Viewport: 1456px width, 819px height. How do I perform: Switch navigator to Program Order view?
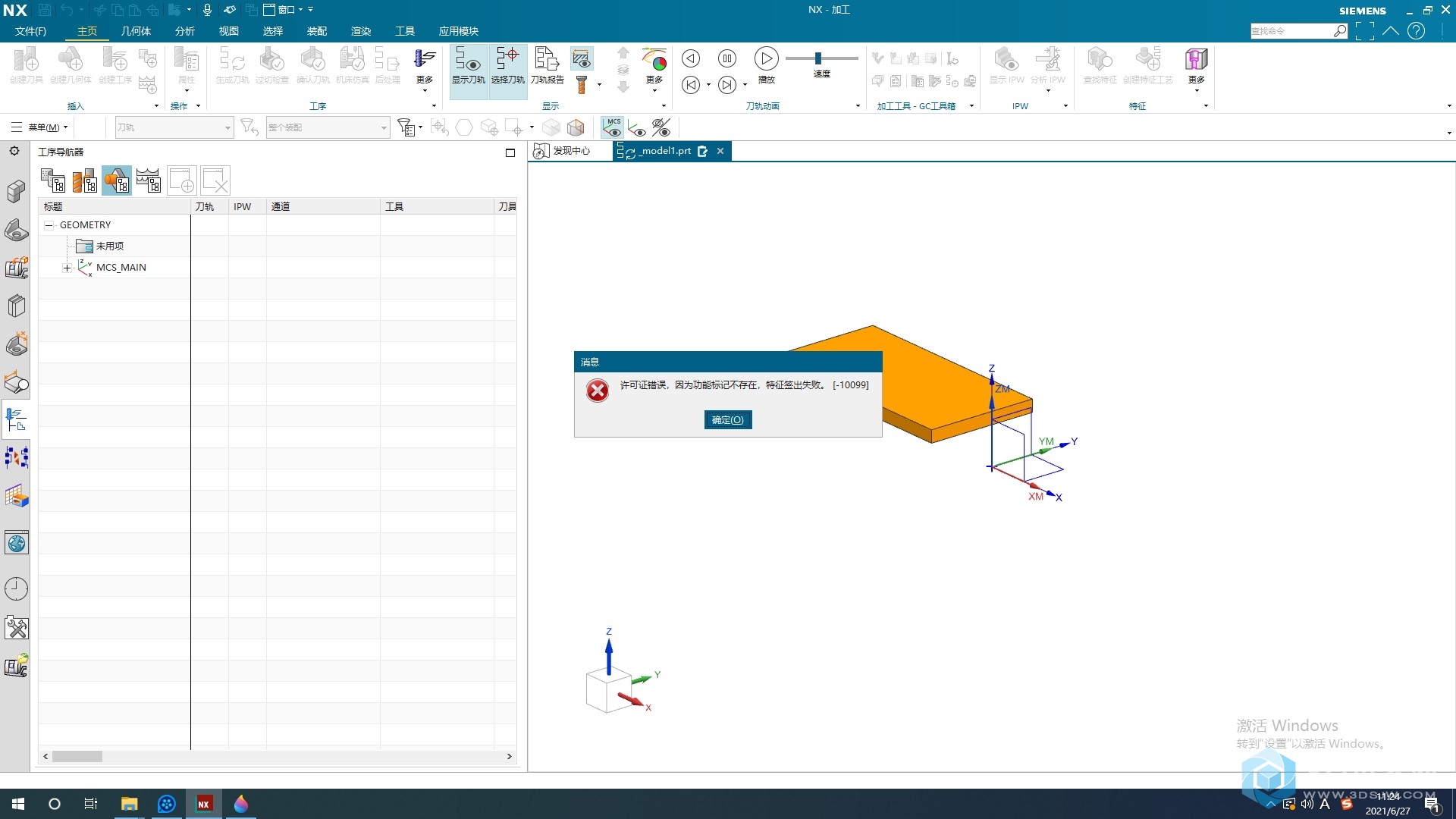click(x=53, y=180)
